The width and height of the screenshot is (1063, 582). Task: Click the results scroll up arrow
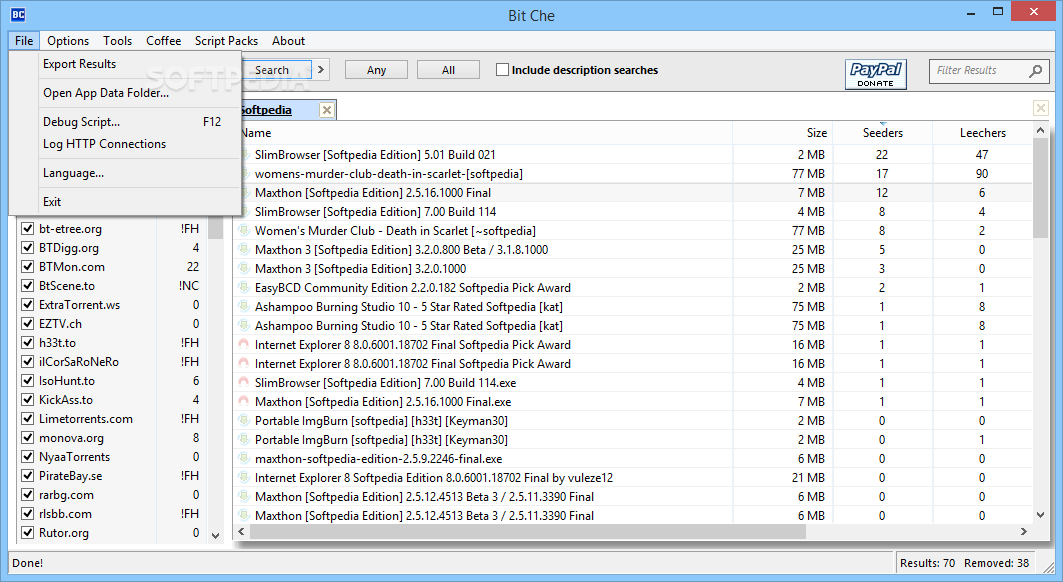tap(1040, 130)
